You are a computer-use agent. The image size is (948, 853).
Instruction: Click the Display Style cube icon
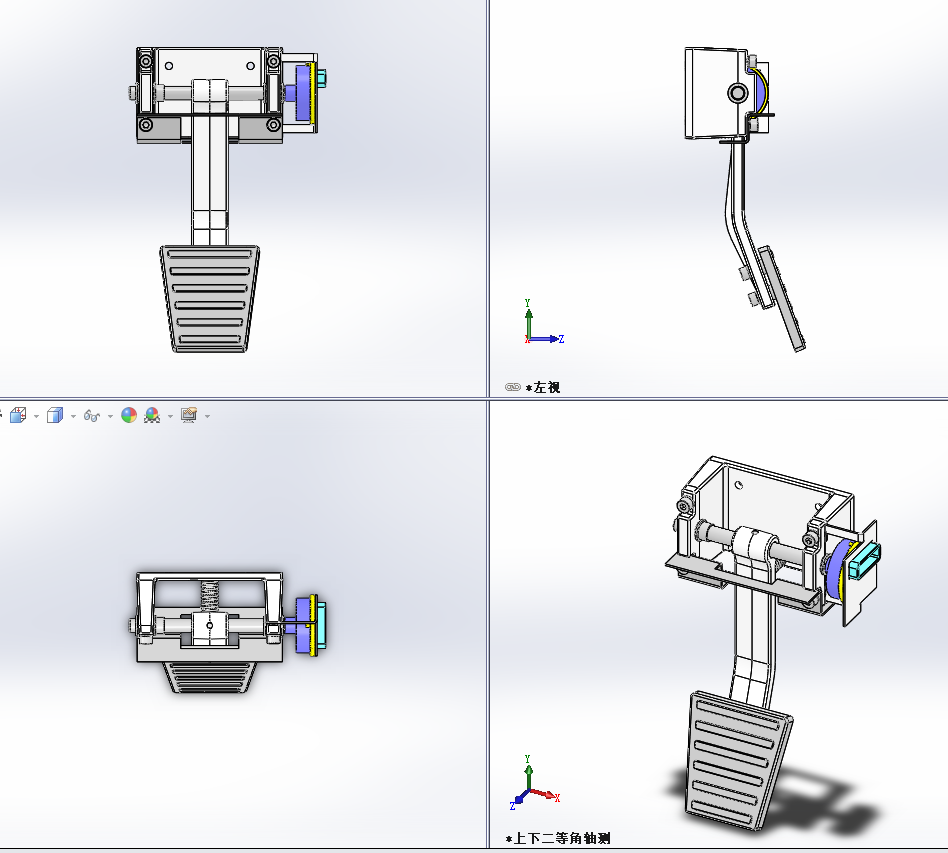pyautogui.click(x=55, y=415)
